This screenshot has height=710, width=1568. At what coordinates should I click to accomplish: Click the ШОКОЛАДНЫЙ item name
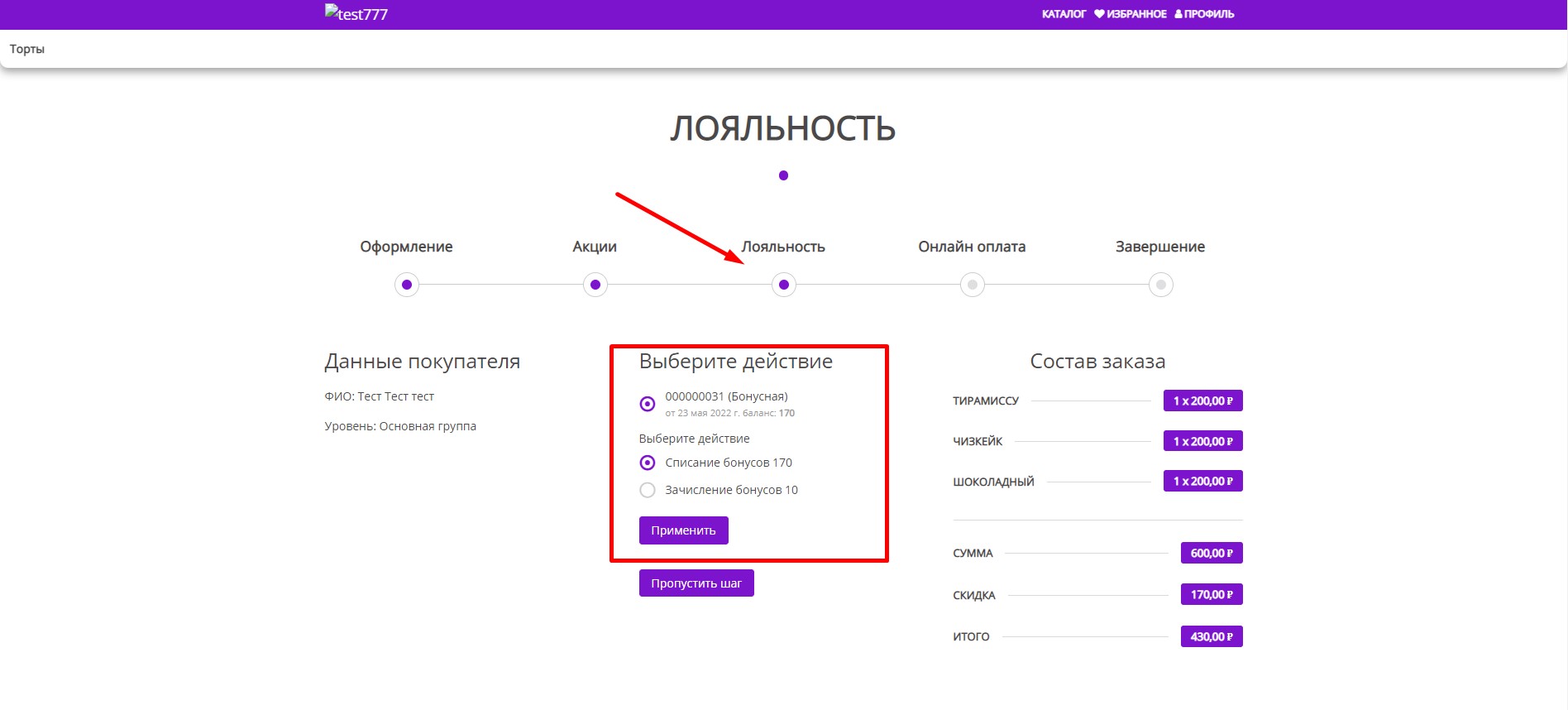993,482
